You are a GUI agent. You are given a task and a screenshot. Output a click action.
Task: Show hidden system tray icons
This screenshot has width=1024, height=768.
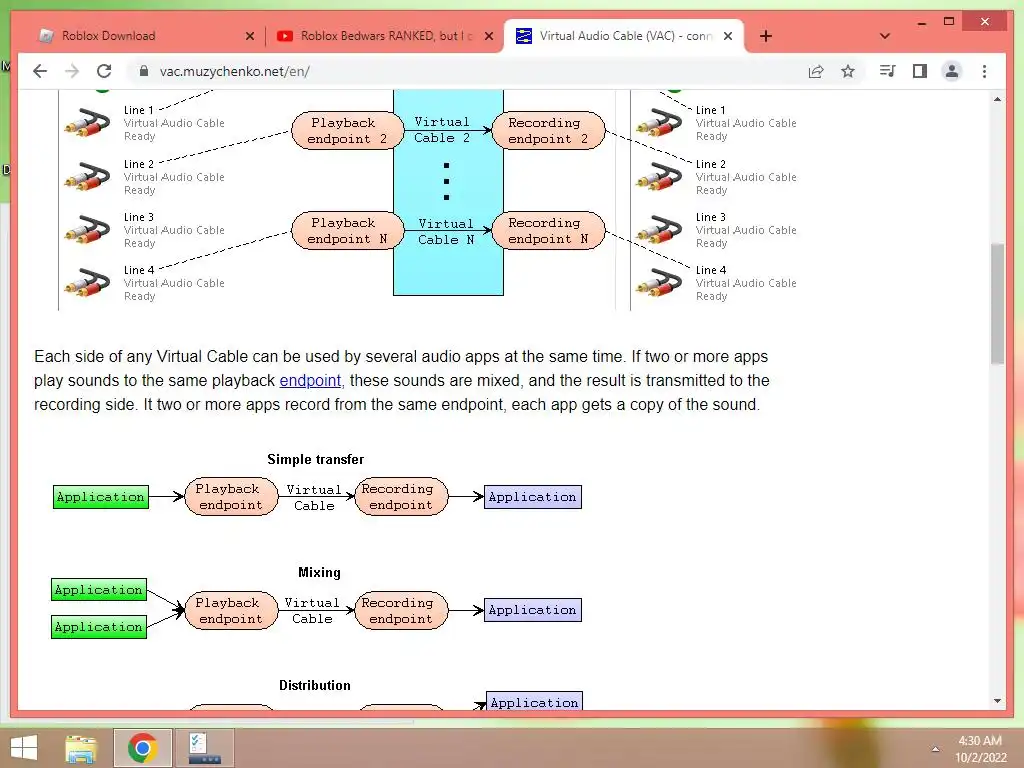tap(935, 749)
